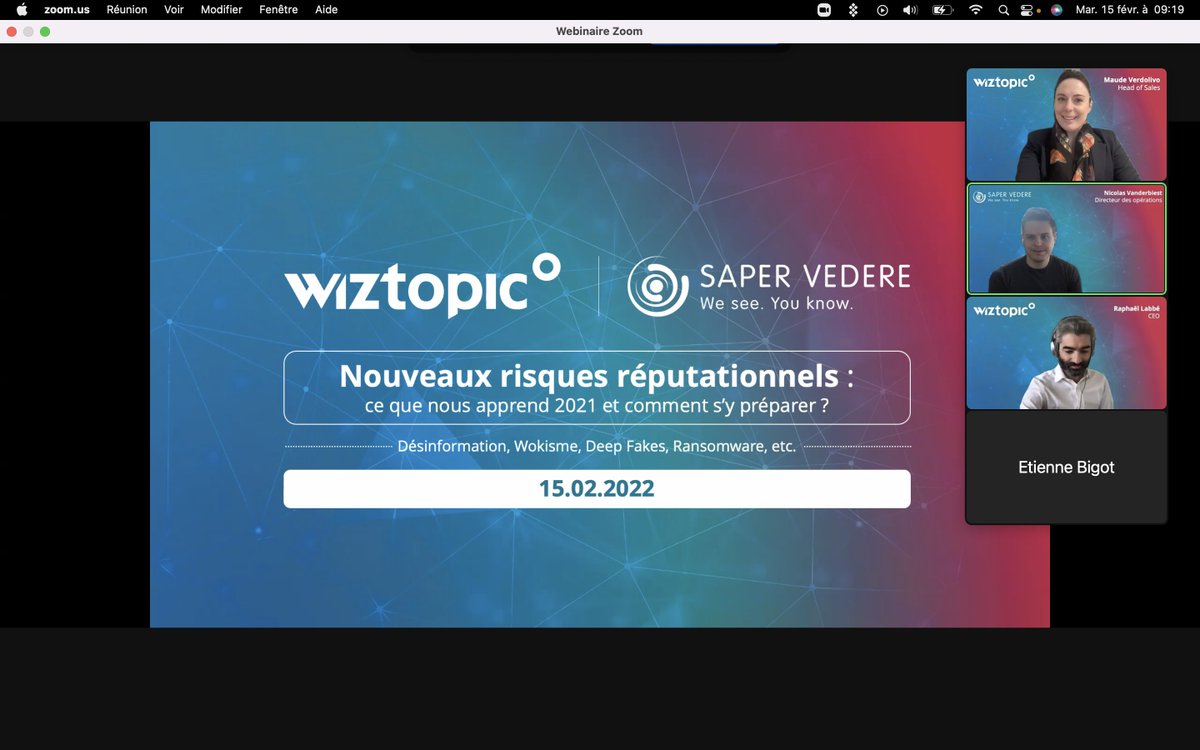Image resolution: width=1200 pixels, height=750 pixels.
Task: Click the 15.02.2022 date banner
Action: 597,489
